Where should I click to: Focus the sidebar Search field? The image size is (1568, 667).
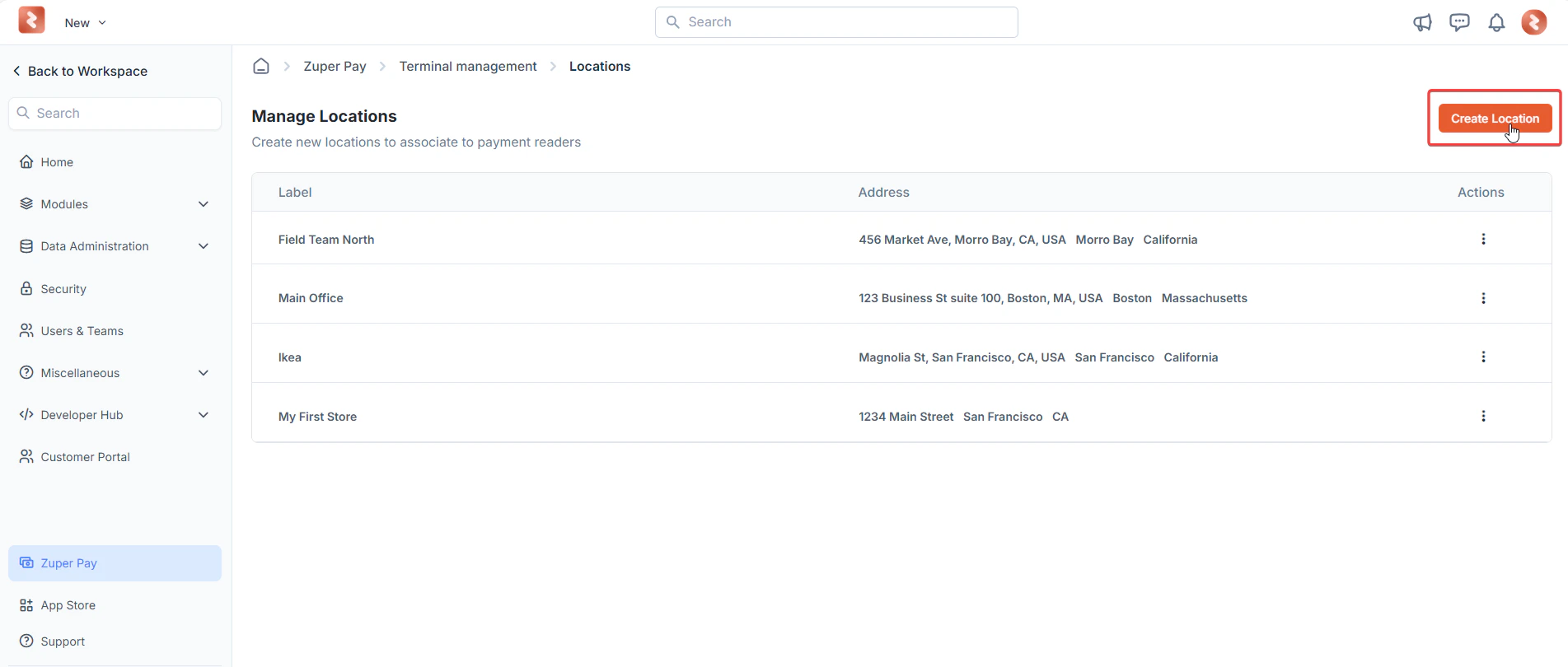115,114
